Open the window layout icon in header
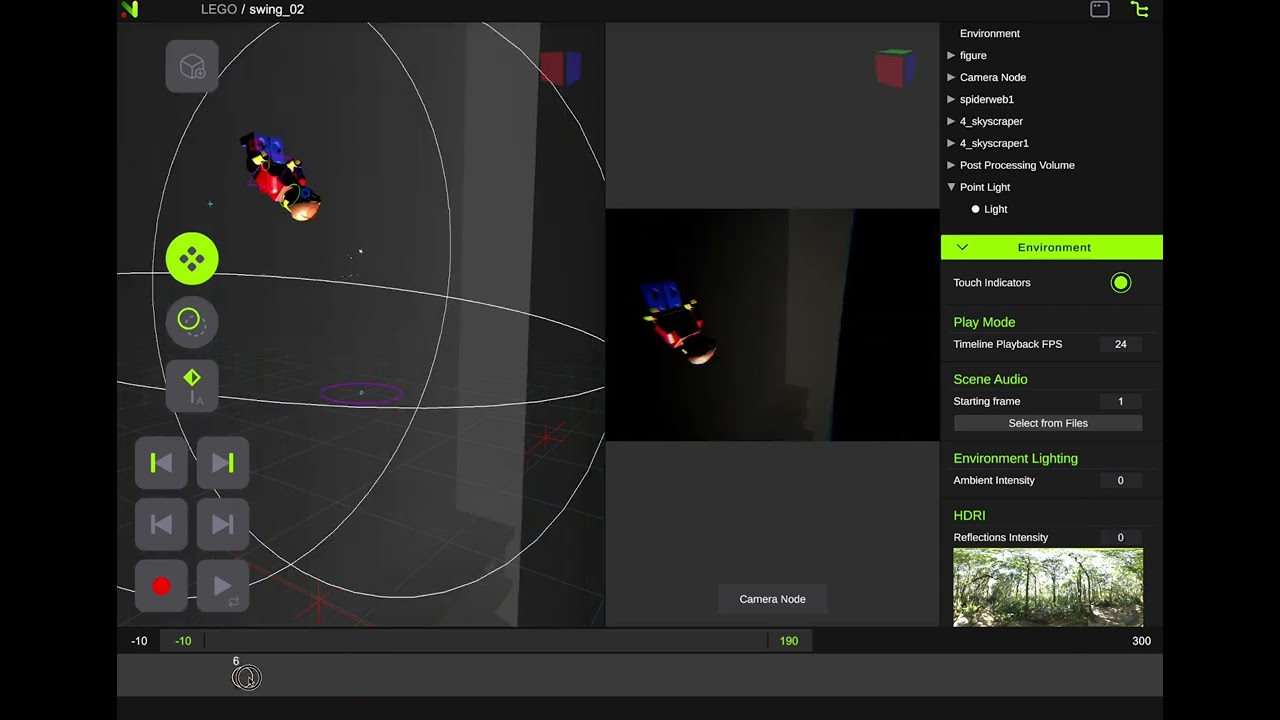Image resolution: width=1280 pixels, height=720 pixels. point(1100,9)
